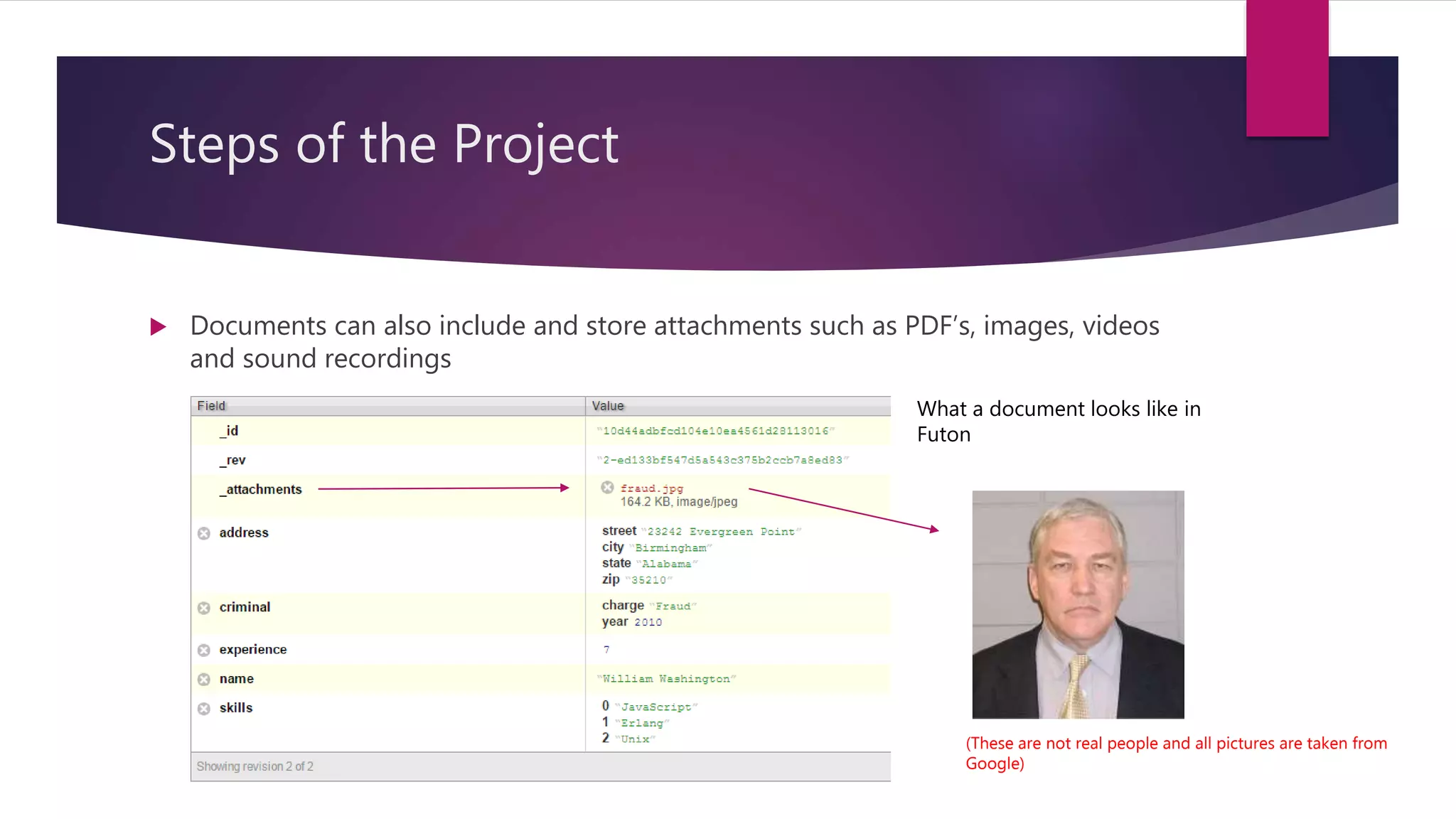
Task: Select the _id field name
Action: [229, 431]
